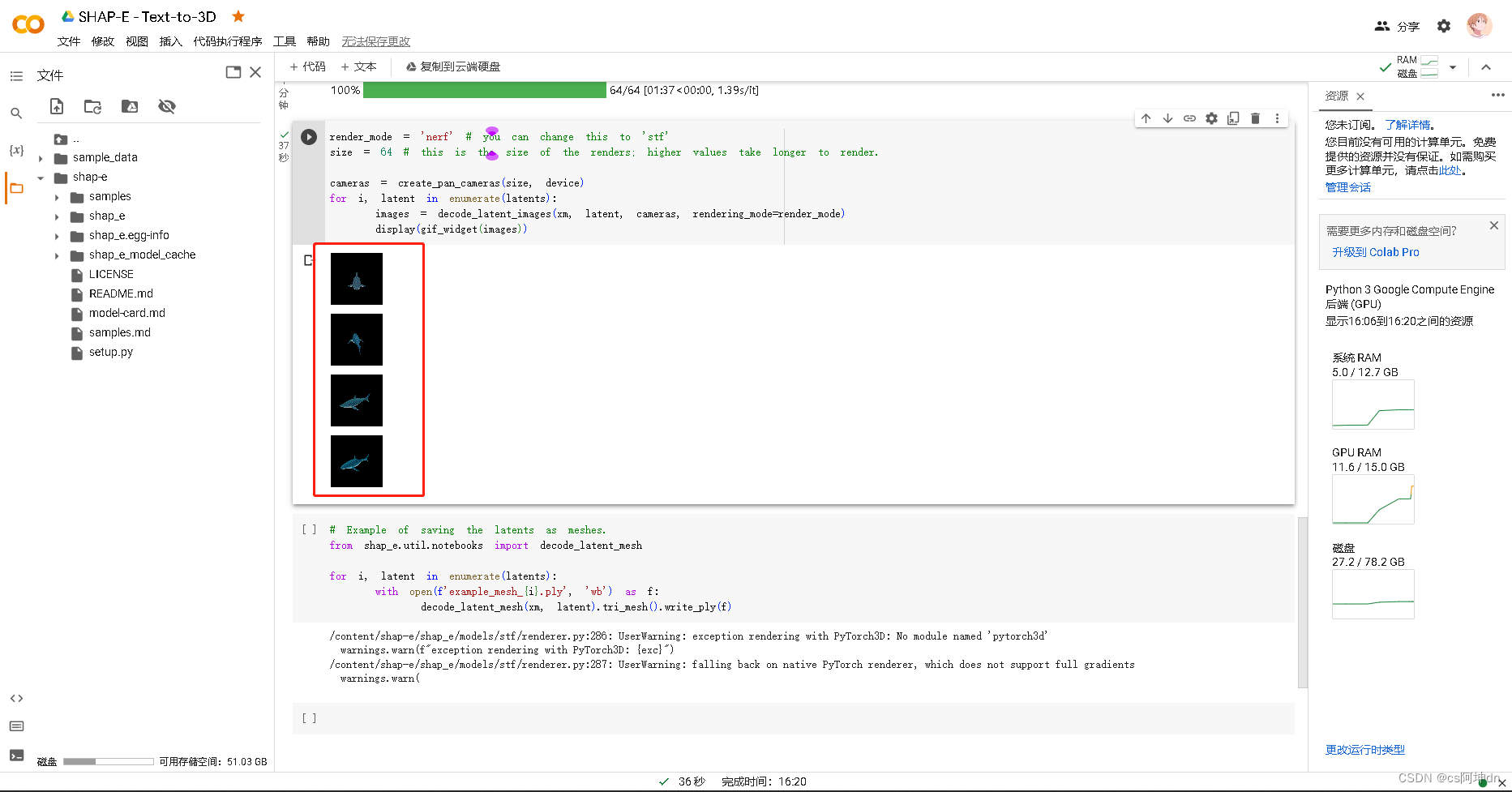This screenshot has height=792, width=1512.
Task: Delete the current cell with trash icon
Action: [x=1255, y=118]
